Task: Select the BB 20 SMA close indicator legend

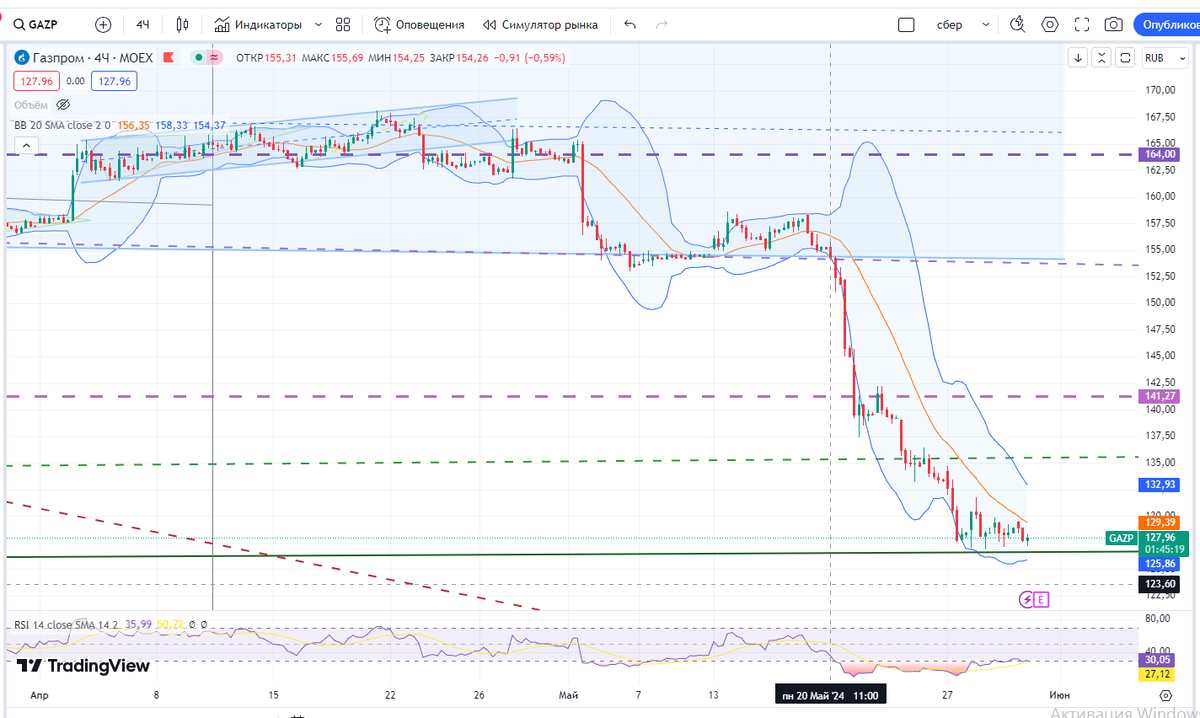Action: tap(63, 125)
